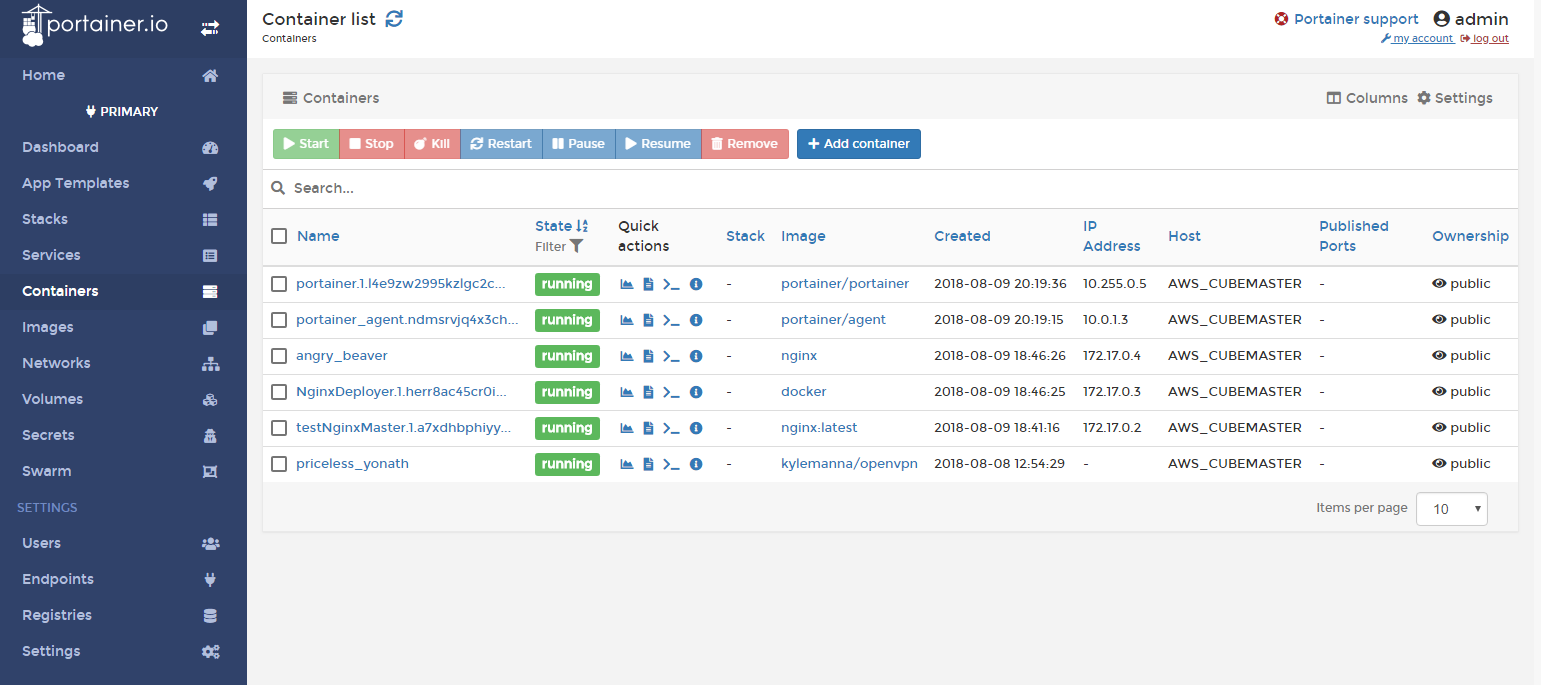Click the Networks sitemap icon
Image resolution: width=1541 pixels, height=685 pixels.
pyautogui.click(x=210, y=363)
